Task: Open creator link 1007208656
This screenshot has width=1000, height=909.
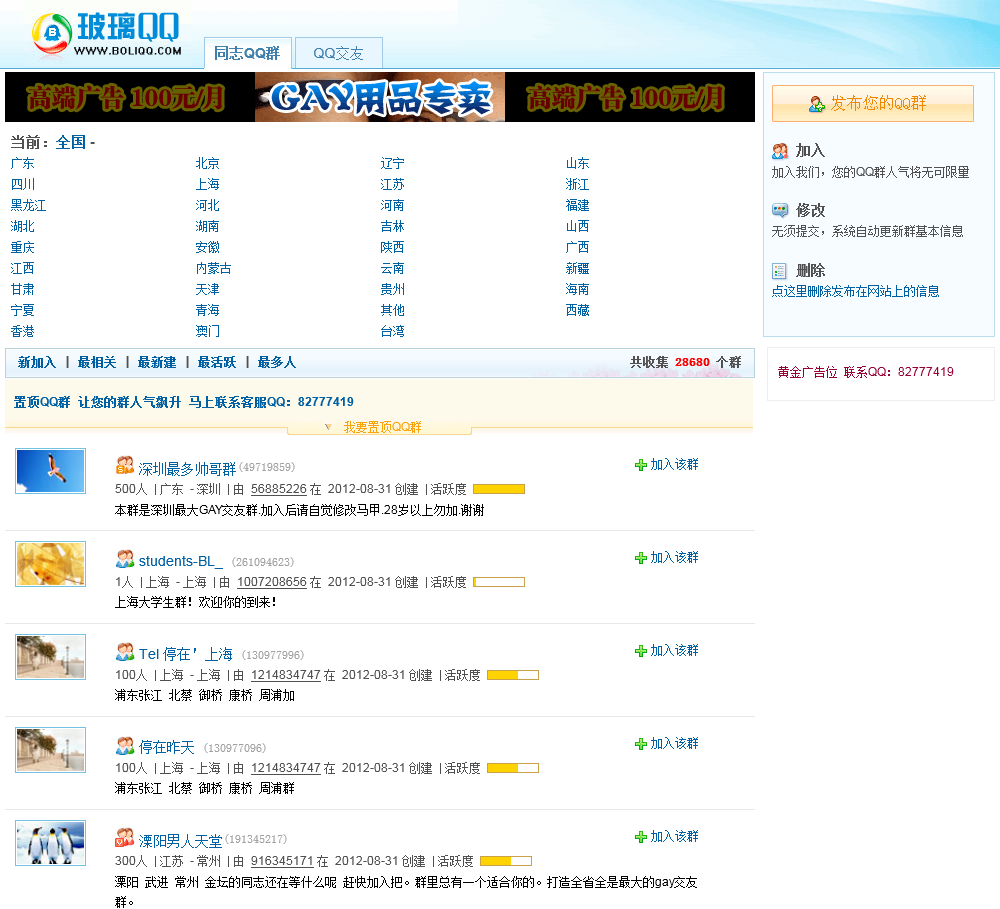Action: click(272, 582)
